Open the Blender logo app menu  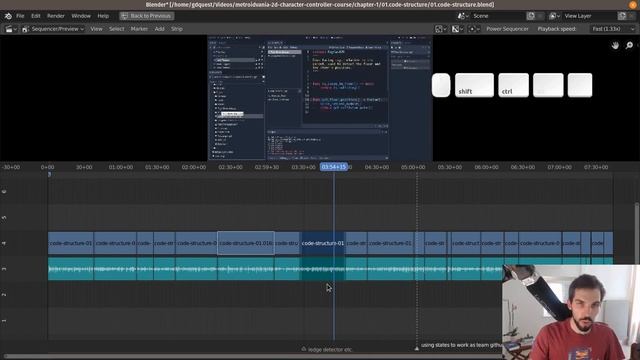(8, 16)
